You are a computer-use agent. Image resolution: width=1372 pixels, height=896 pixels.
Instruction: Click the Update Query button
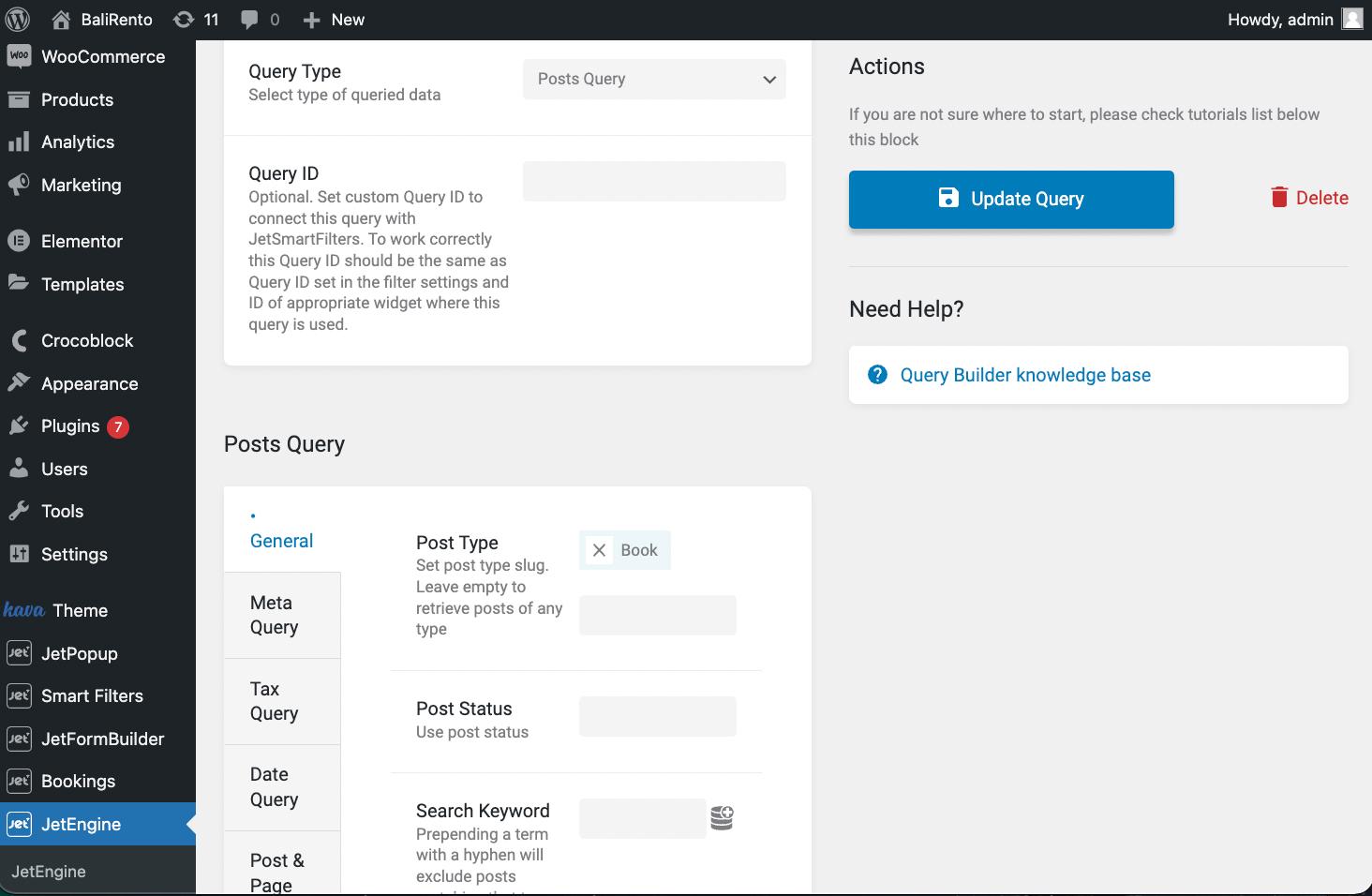tap(1011, 199)
